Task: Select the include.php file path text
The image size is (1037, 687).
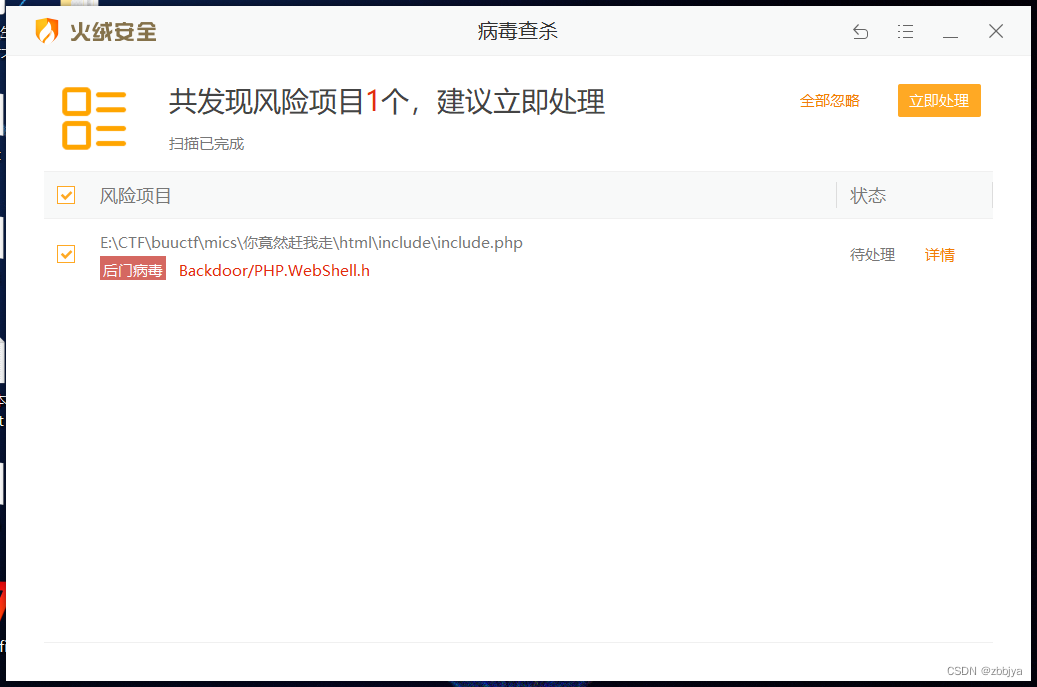Action: [x=311, y=243]
